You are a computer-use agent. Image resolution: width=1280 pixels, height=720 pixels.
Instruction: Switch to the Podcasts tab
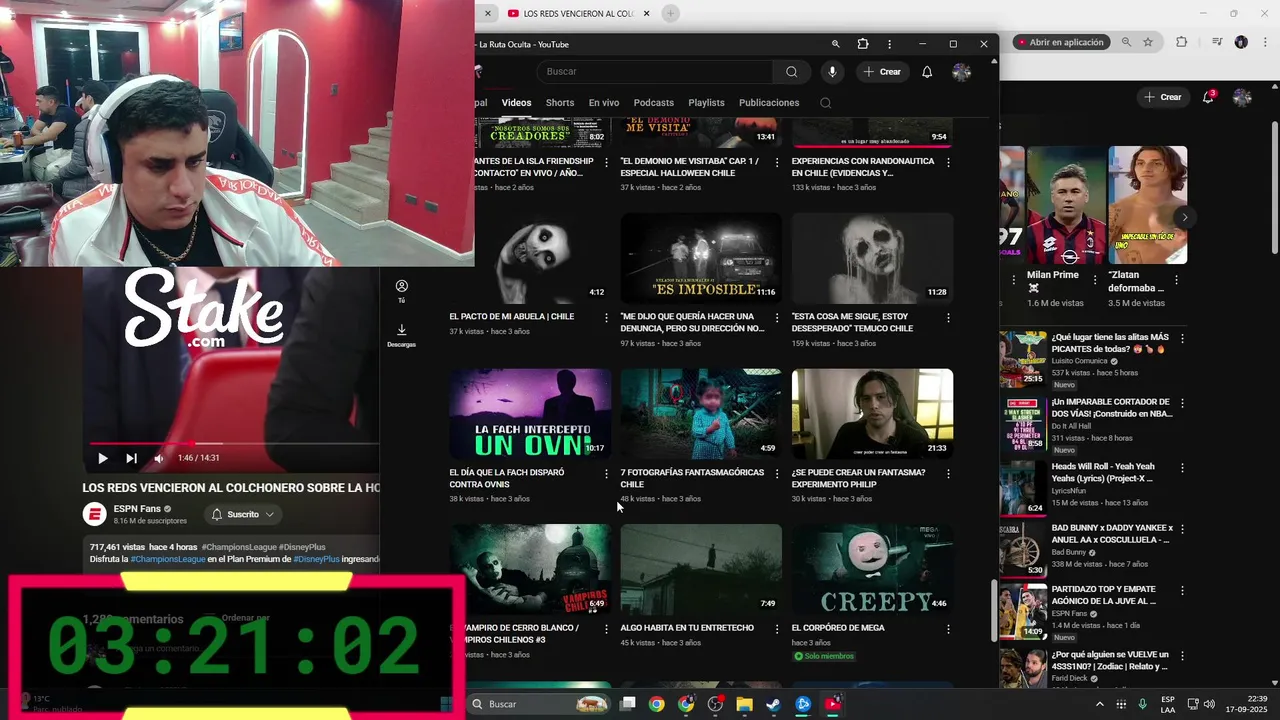[654, 103]
